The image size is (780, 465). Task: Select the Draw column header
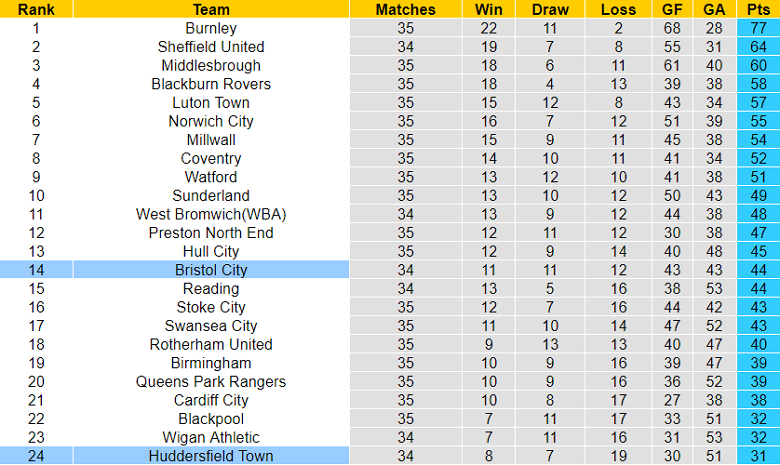tap(550, 9)
